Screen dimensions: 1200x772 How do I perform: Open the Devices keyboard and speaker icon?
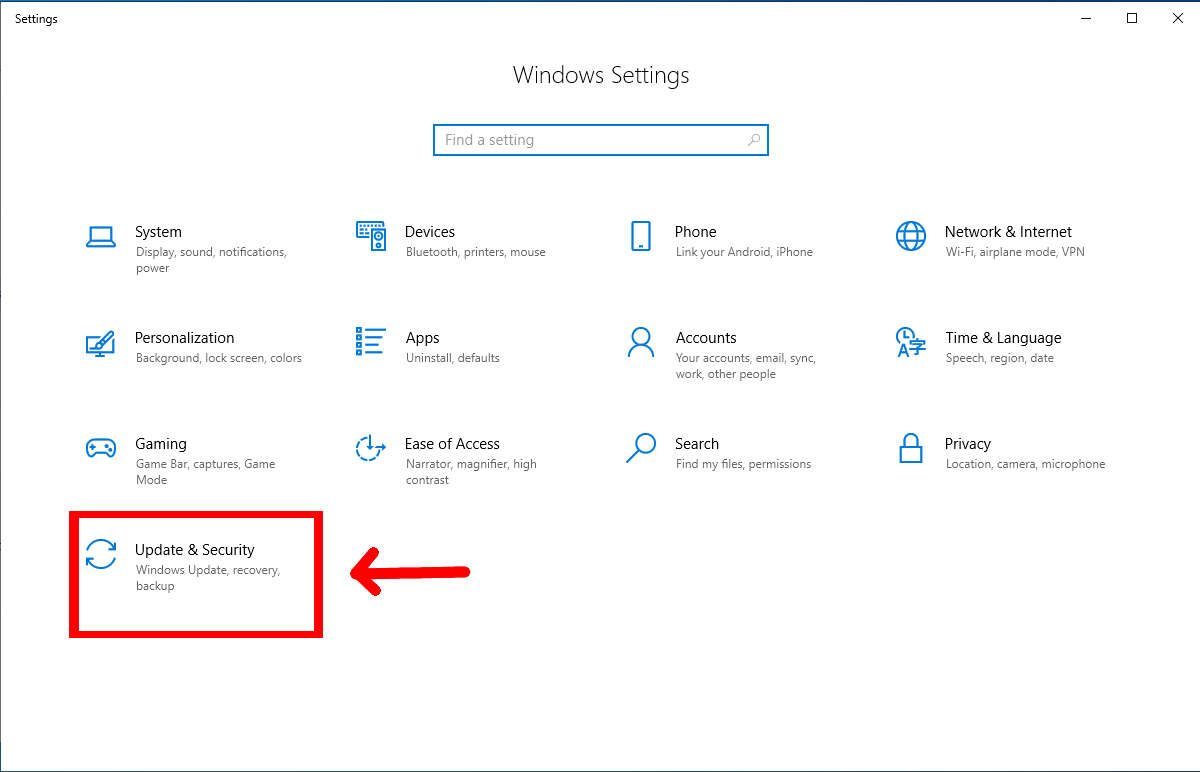click(371, 236)
